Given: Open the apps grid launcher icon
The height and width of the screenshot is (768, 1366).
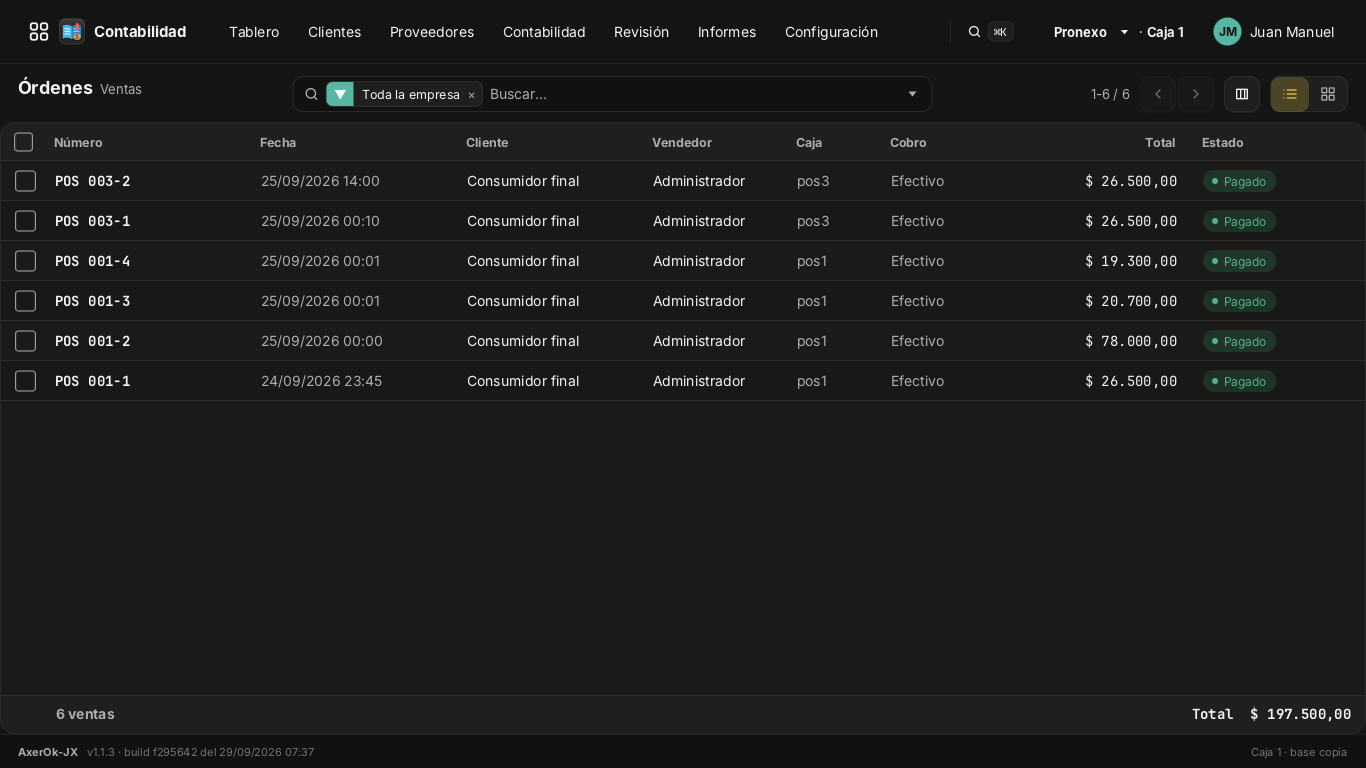Looking at the screenshot, I should (x=39, y=32).
